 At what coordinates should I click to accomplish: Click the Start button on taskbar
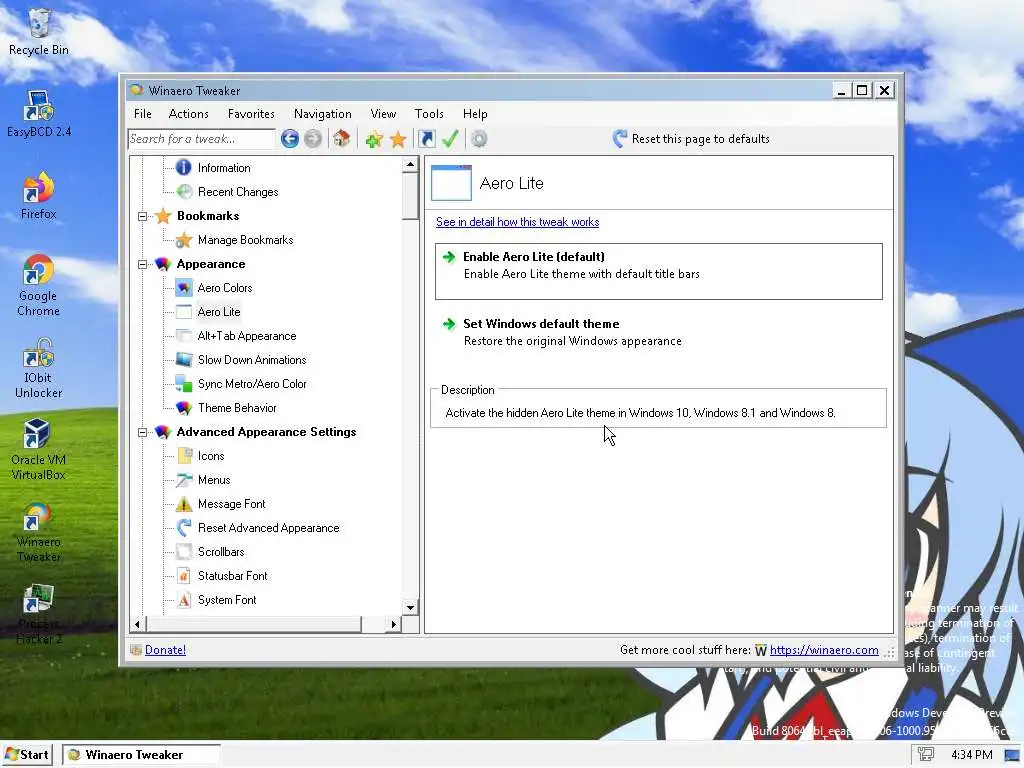point(27,755)
